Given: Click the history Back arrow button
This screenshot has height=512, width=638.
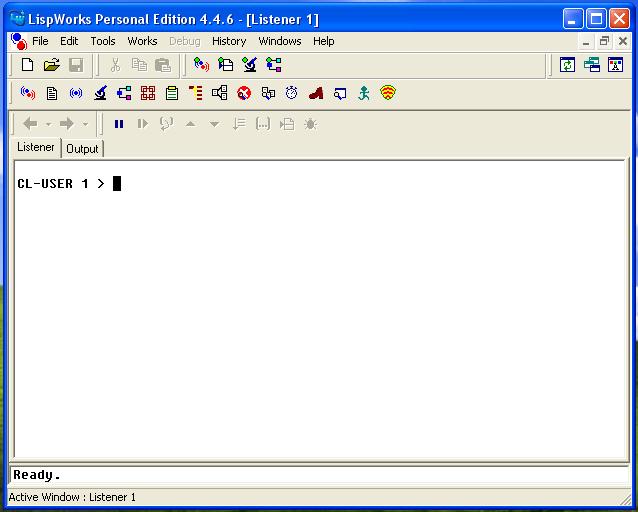Looking at the screenshot, I should 30,123.
